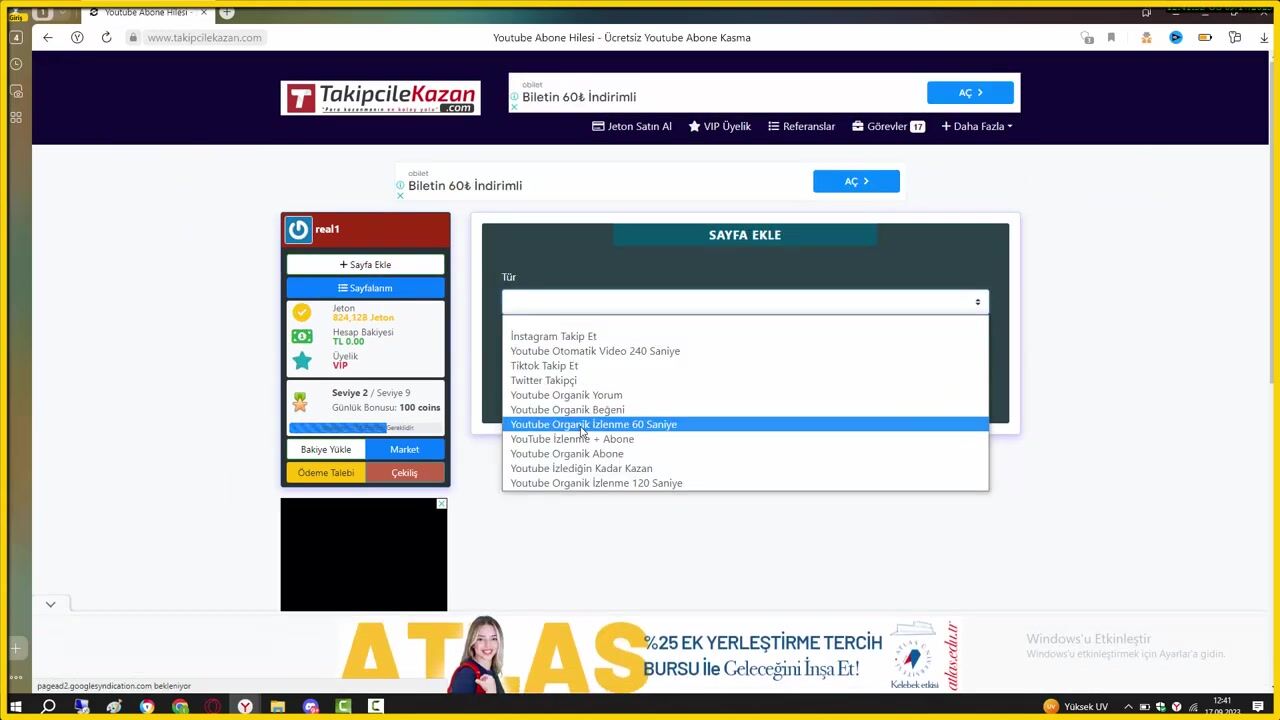Go back with the browser back arrow
Image resolution: width=1280 pixels, height=720 pixels.
[x=47, y=38]
